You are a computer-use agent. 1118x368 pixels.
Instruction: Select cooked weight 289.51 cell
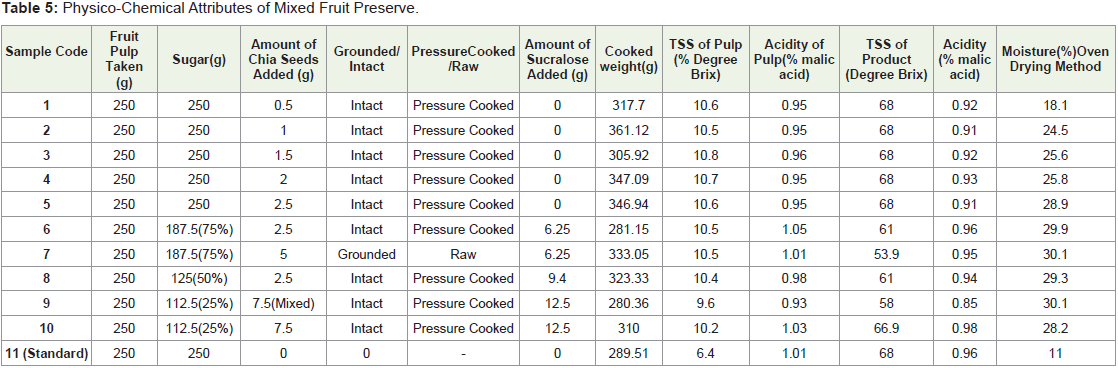click(x=628, y=353)
